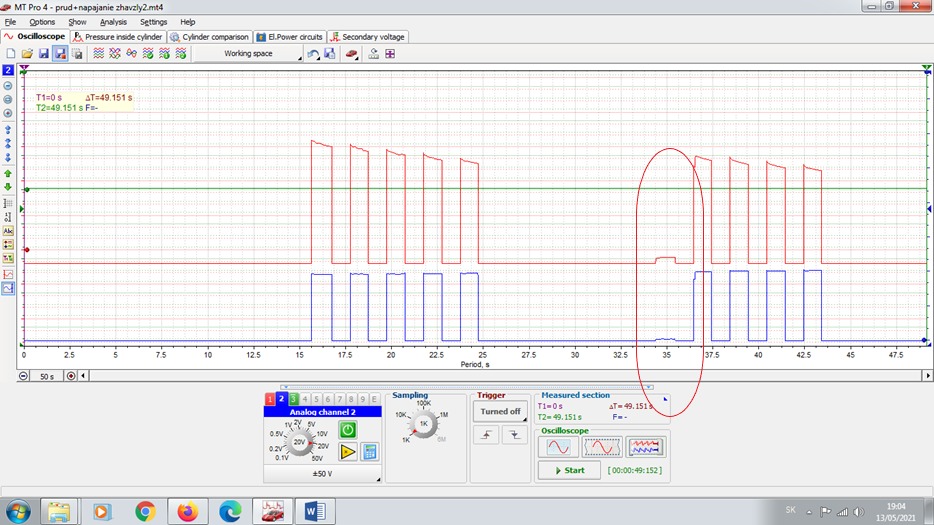Click the New file icon in toolbar

[10, 53]
